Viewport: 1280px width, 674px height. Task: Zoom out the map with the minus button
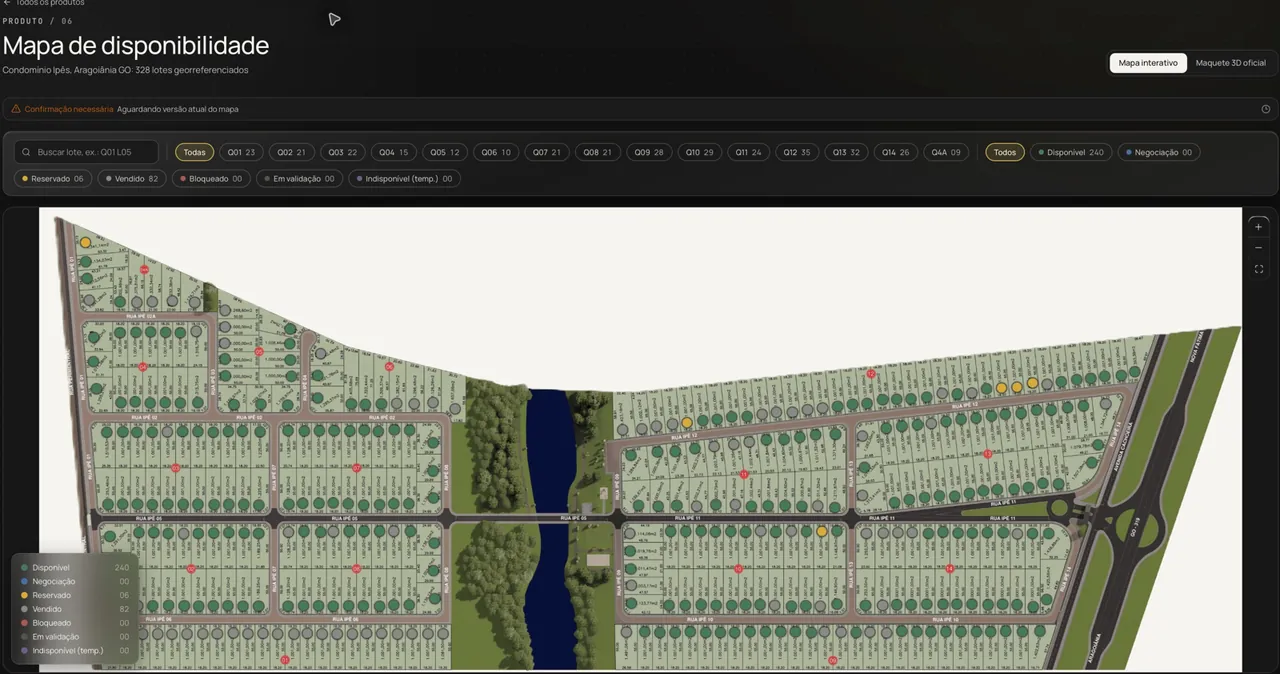(x=1258, y=248)
